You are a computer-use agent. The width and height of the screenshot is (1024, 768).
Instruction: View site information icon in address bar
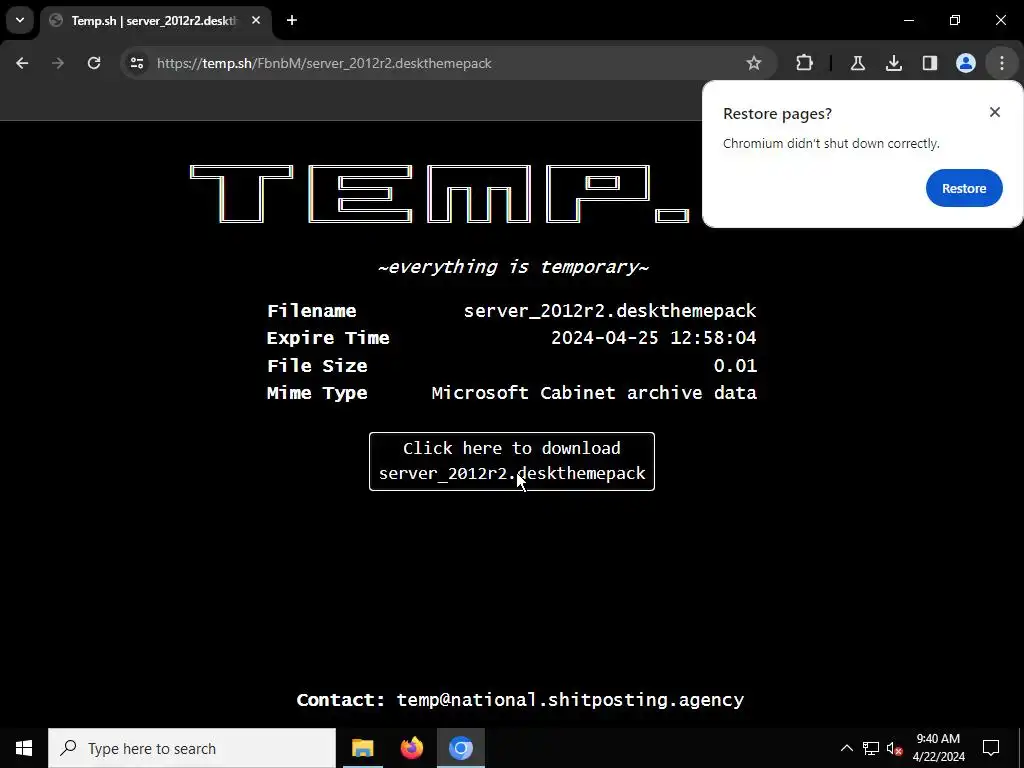coord(136,63)
